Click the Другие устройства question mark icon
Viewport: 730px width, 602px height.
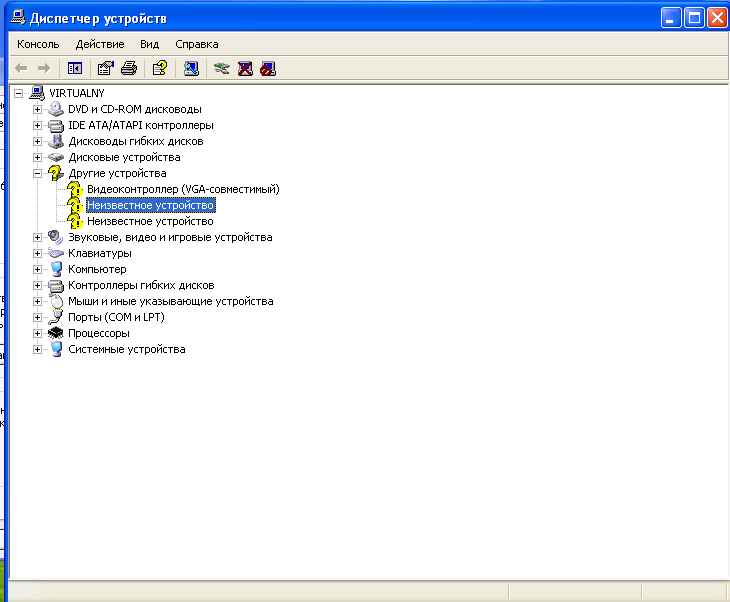(56, 173)
